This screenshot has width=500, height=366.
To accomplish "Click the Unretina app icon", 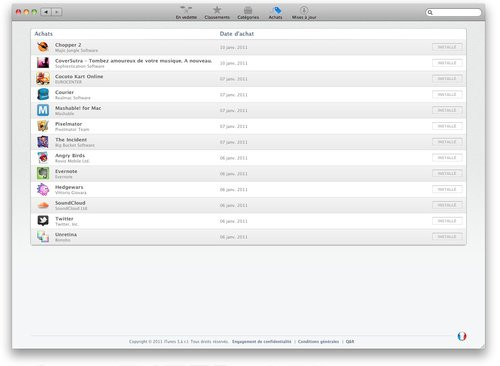I will coord(43,237).
